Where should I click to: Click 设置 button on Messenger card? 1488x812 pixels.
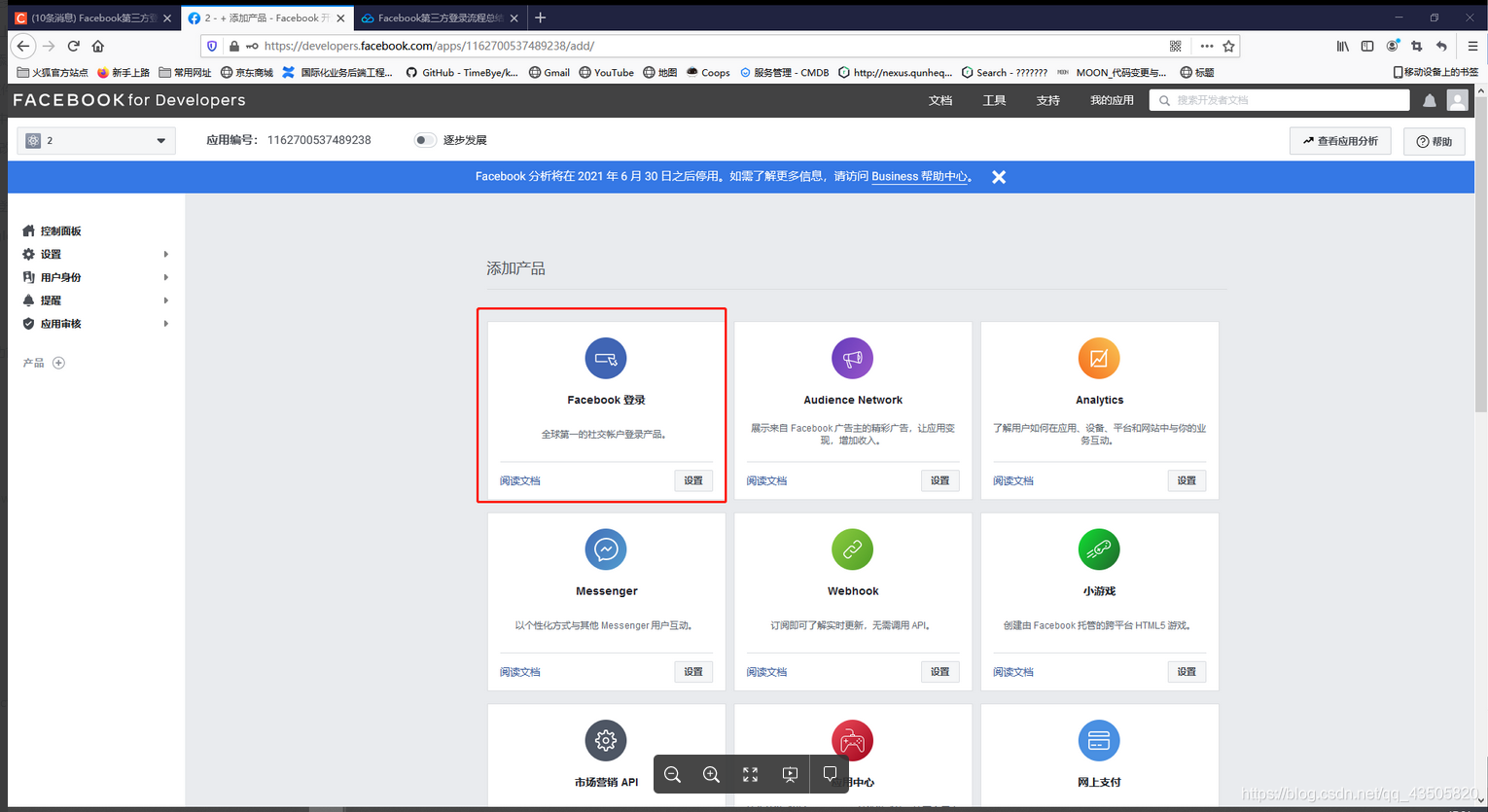(x=693, y=672)
